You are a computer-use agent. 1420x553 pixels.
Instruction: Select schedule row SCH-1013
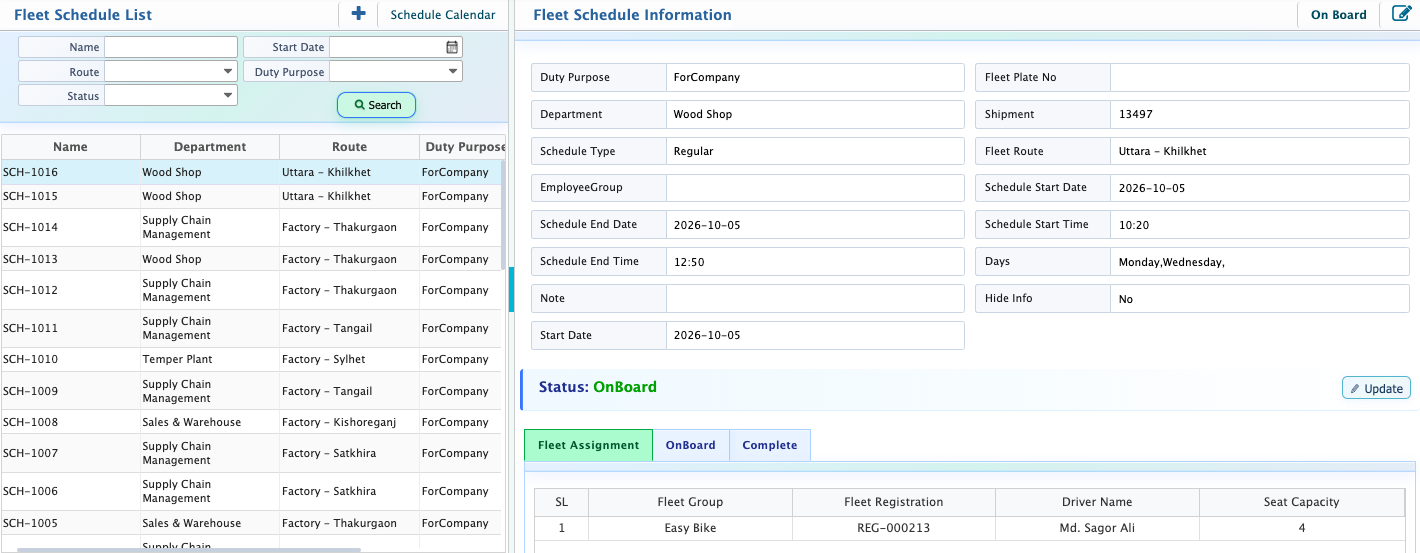[250, 259]
